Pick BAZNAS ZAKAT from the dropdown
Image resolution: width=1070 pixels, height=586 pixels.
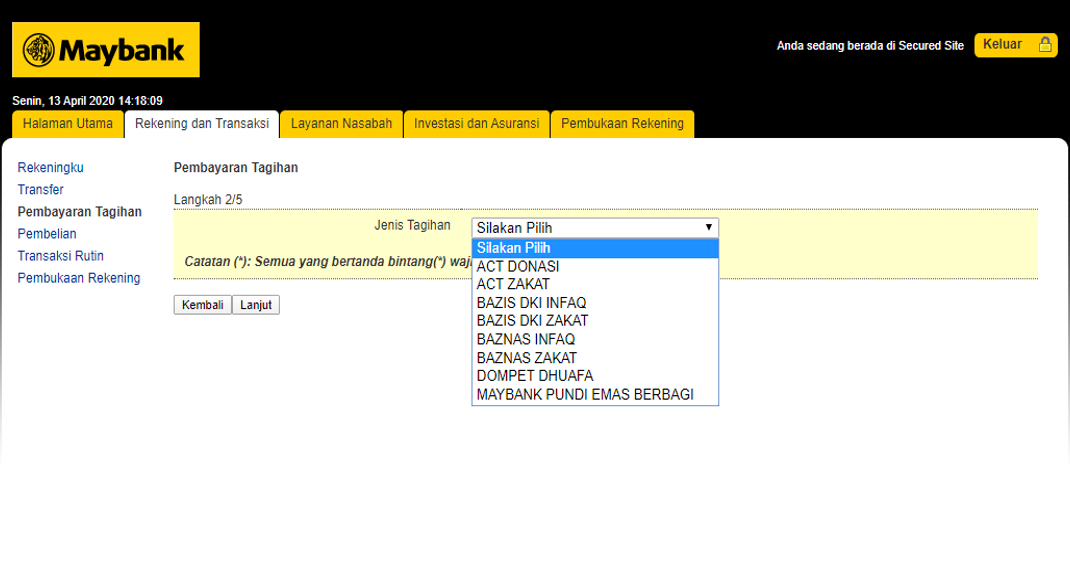[x=595, y=358]
